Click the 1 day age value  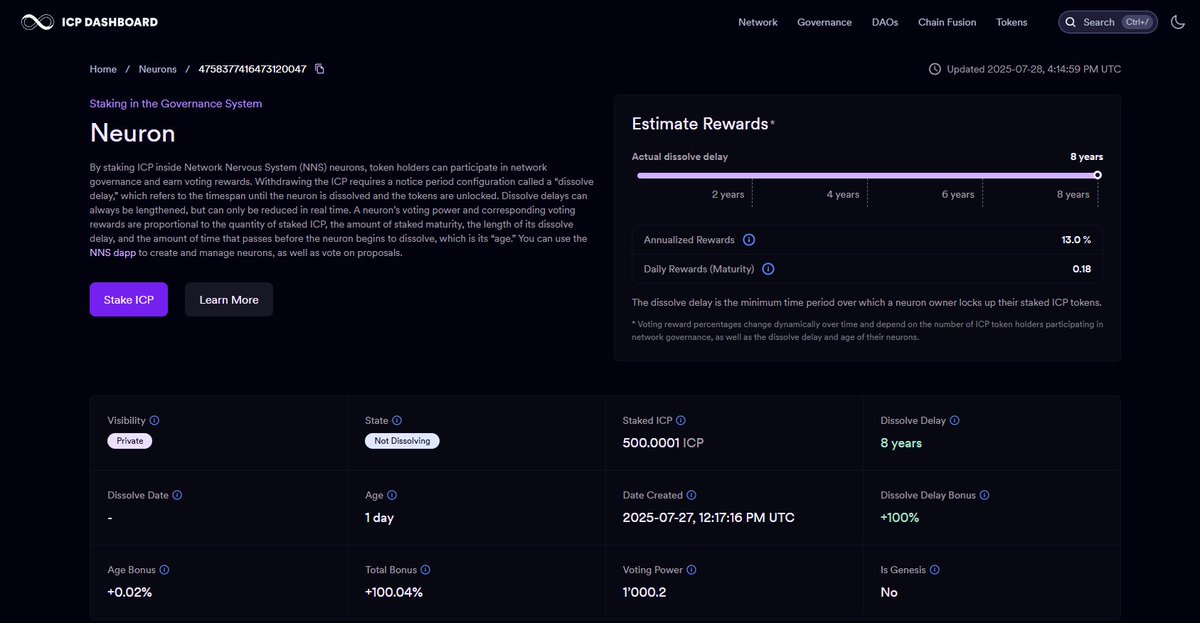(x=380, y=517)
